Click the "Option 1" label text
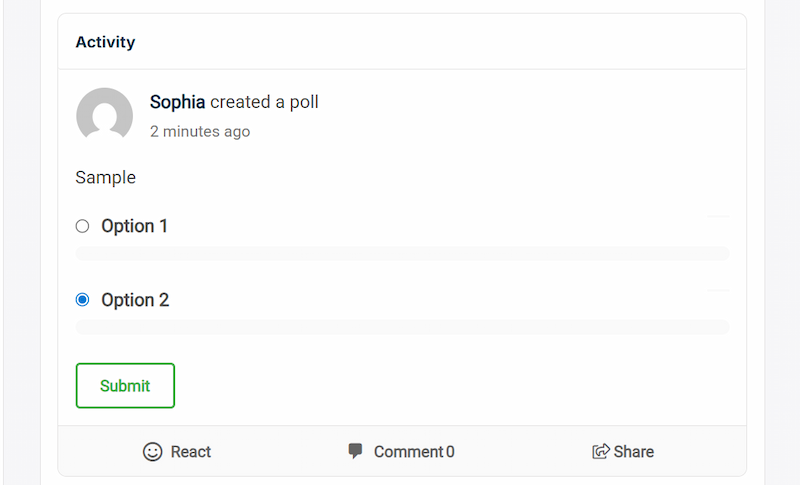Viewport: 800px width, 485px height. 134,226
